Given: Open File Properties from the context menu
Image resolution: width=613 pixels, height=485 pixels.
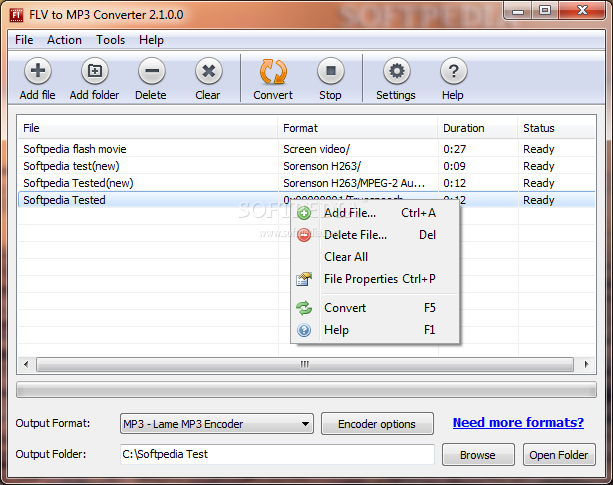Looking at the screenshot, I should pyautogui.click(x=375, y=279).
